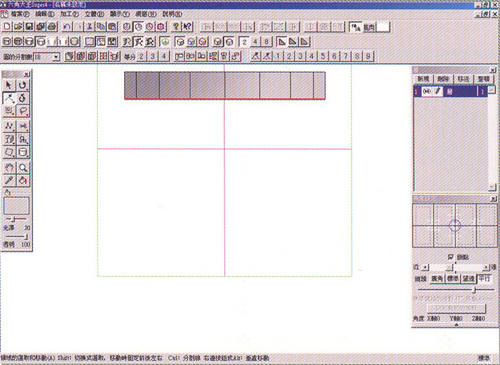Pick the magnifier zoom tool
The height and width of the screenshot is (365, 500).
(x=23, y=168)
